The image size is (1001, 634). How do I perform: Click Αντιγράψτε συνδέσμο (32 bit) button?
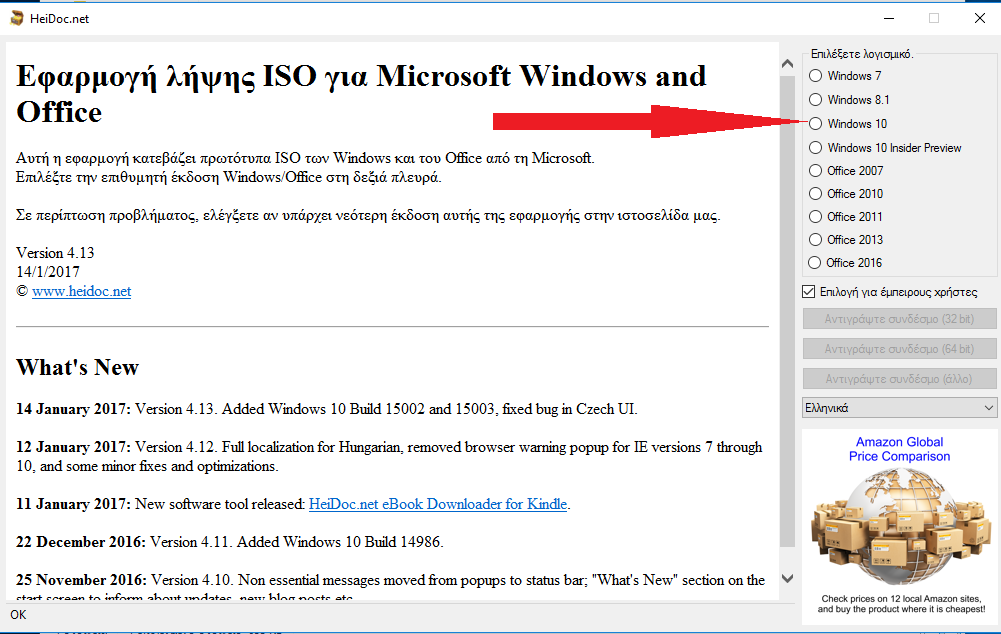coord(900,320)
